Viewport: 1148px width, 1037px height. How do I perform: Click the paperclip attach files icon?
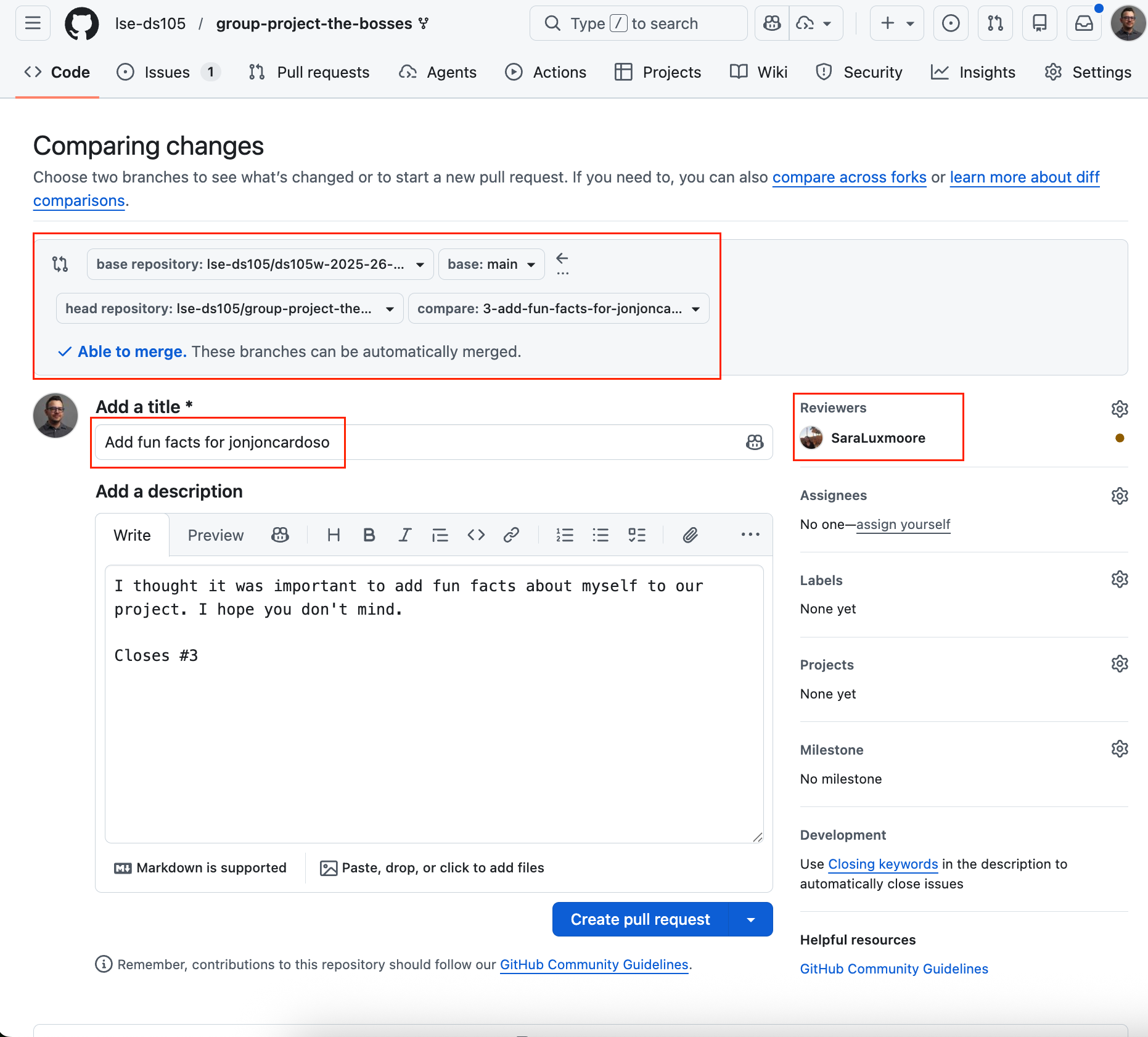click(x=690, y=535)
